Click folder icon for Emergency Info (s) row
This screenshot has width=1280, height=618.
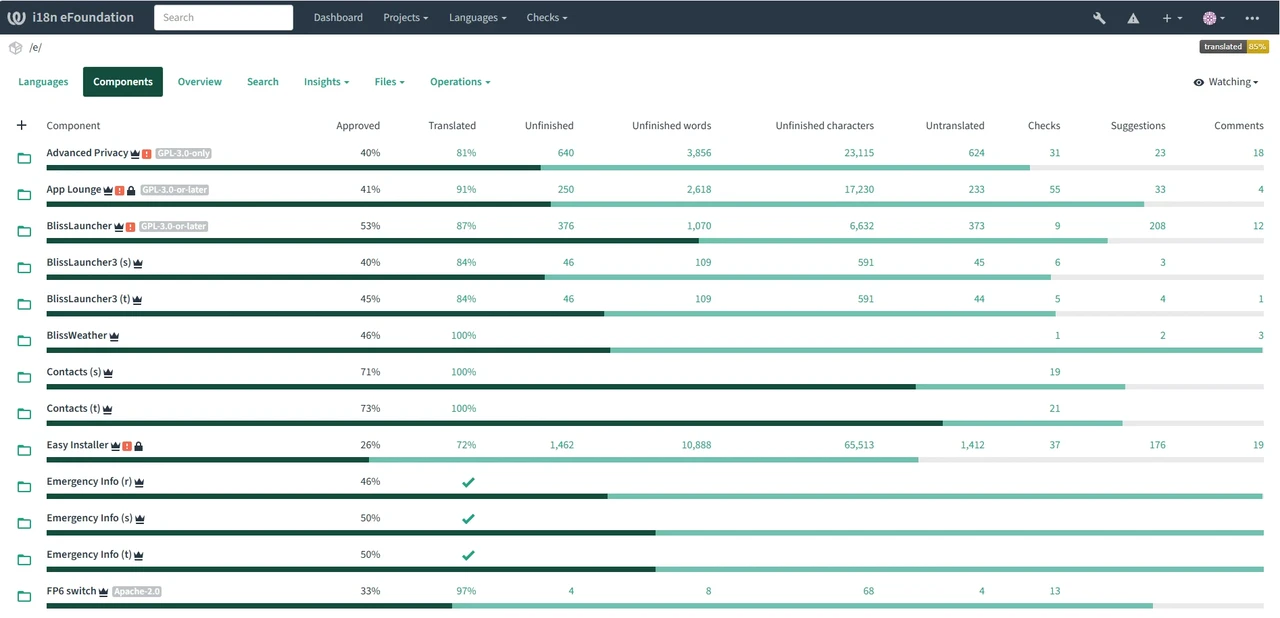coord(24,523)
